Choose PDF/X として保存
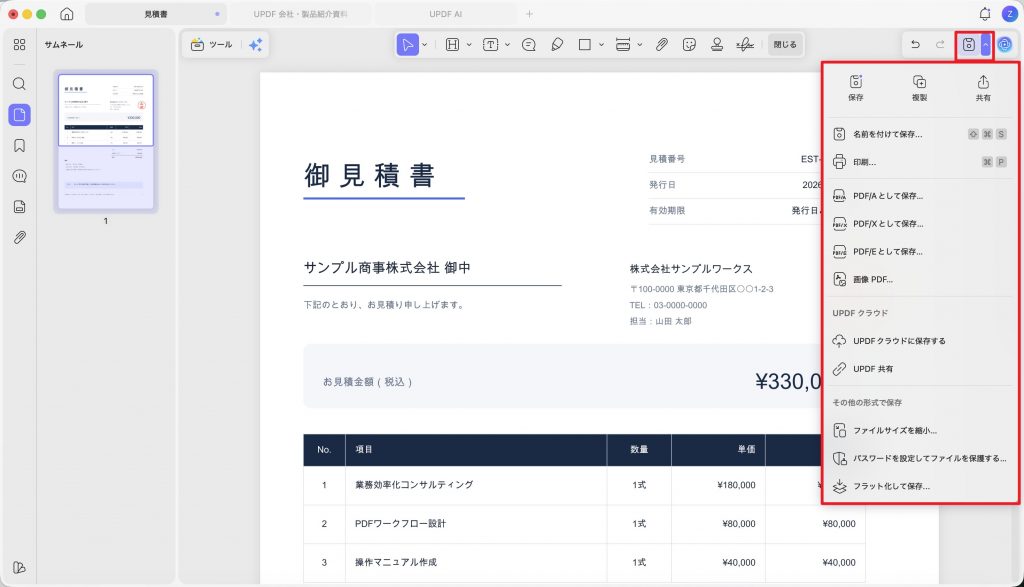Screen dimensions: 1024x587 coord(920,224)
